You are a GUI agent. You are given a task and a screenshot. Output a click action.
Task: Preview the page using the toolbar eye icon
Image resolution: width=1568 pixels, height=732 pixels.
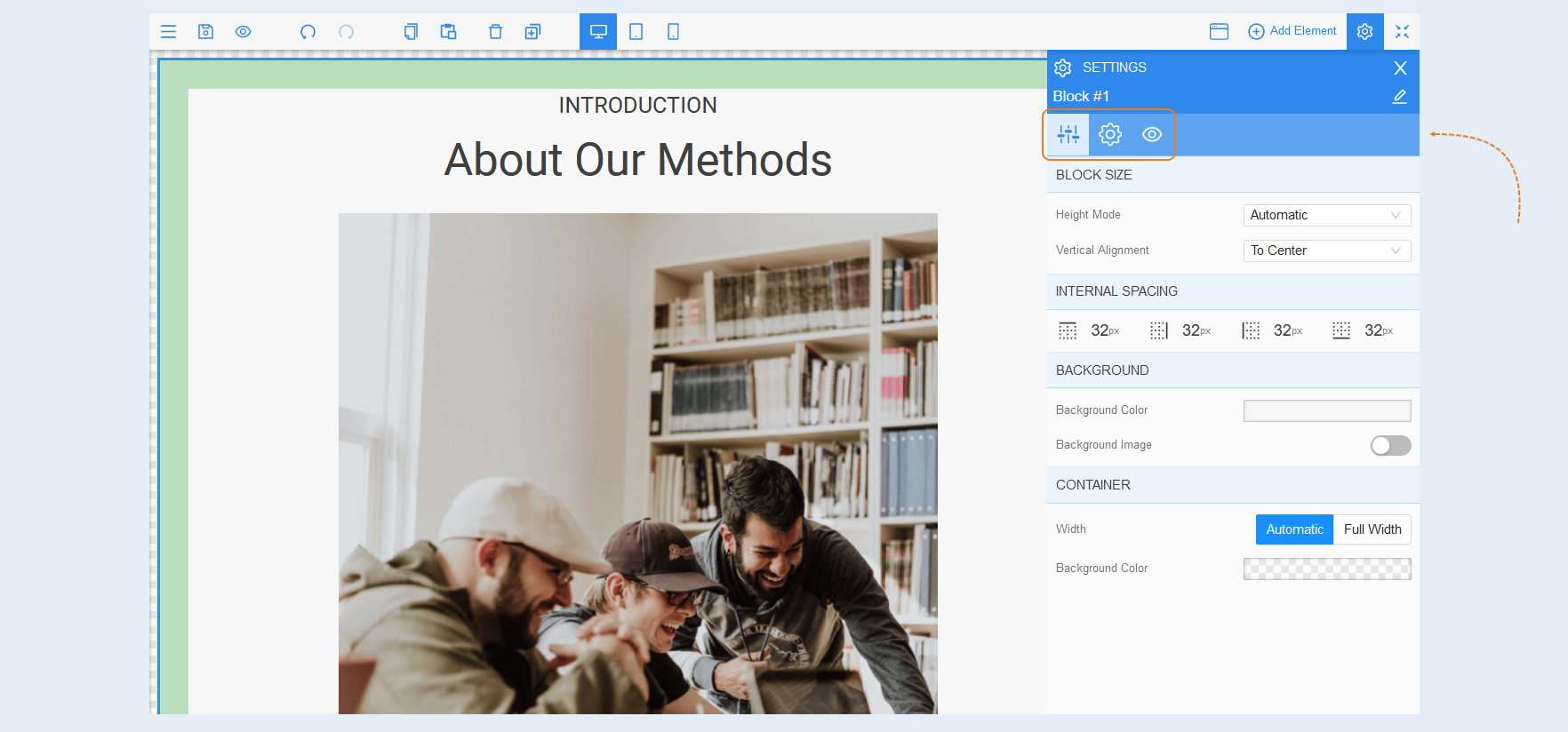[x=243, y=32]
